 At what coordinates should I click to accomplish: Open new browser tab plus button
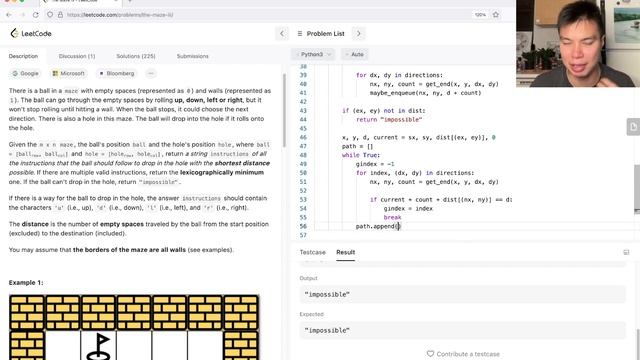pyautogui.click(x=130, y=1)
